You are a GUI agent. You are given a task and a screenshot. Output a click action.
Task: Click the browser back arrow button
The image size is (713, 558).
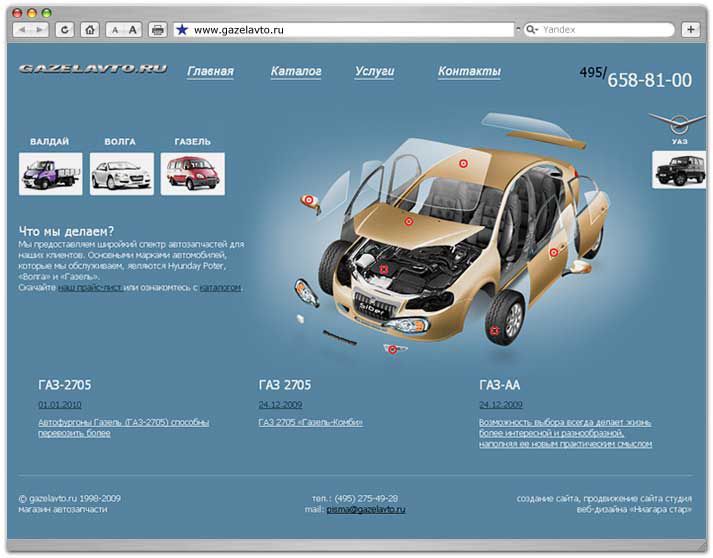22,30
